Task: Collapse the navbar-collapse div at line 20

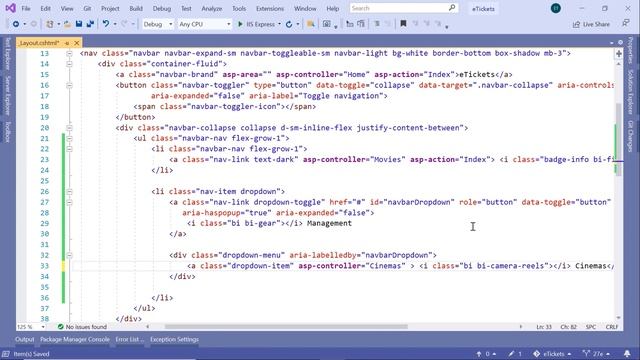Action: 69,128
